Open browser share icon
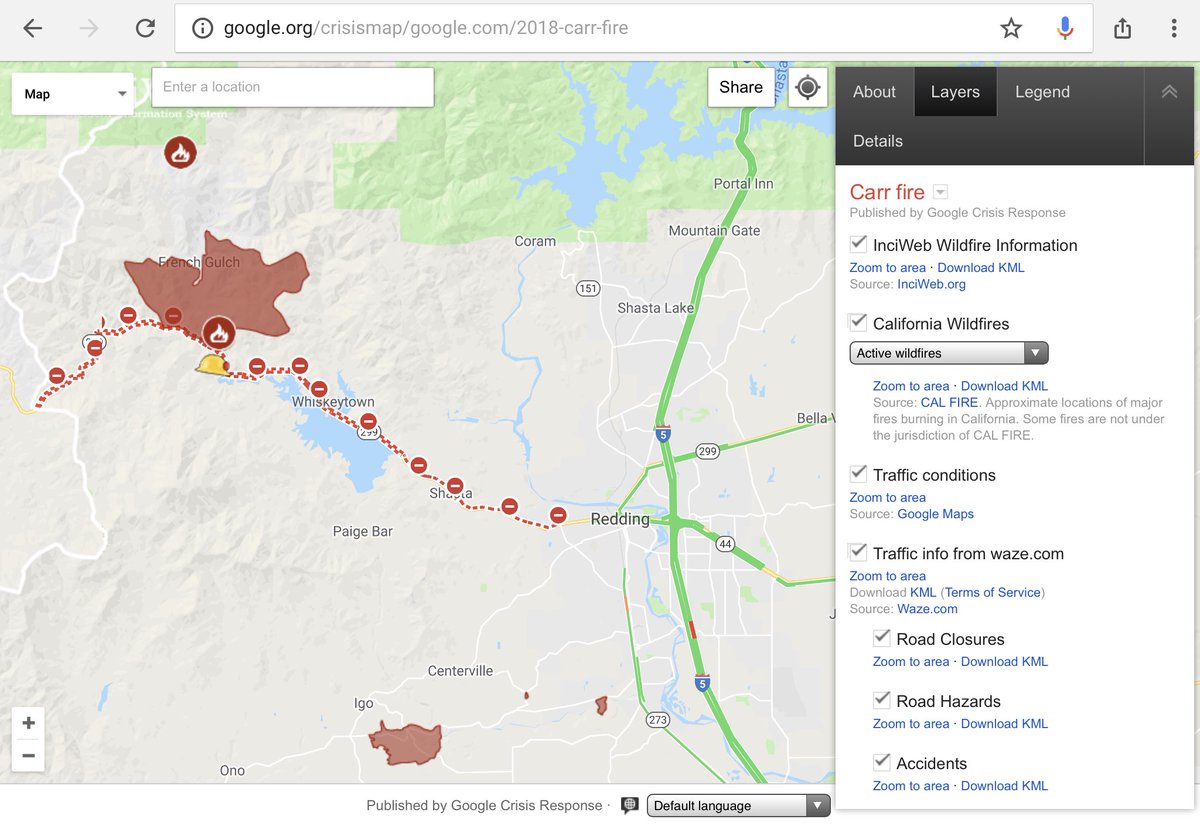Screen dimensions: 1200x826 [x=1122, y=28]
